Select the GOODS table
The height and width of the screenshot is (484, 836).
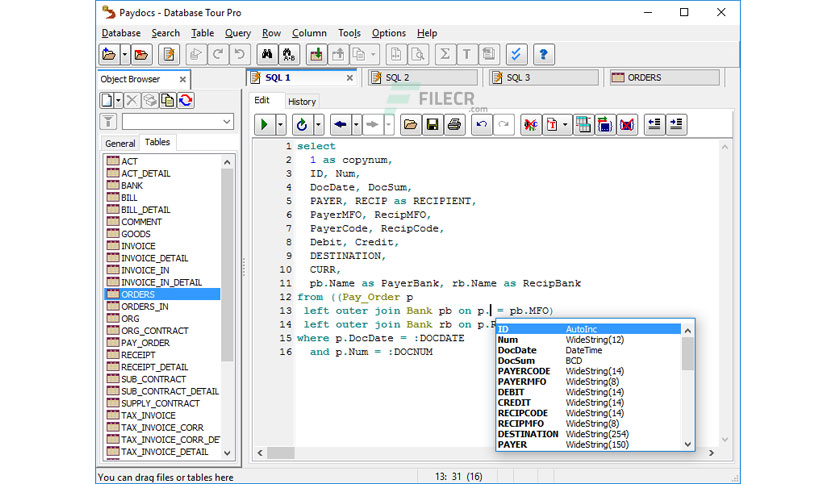(135, 234)
